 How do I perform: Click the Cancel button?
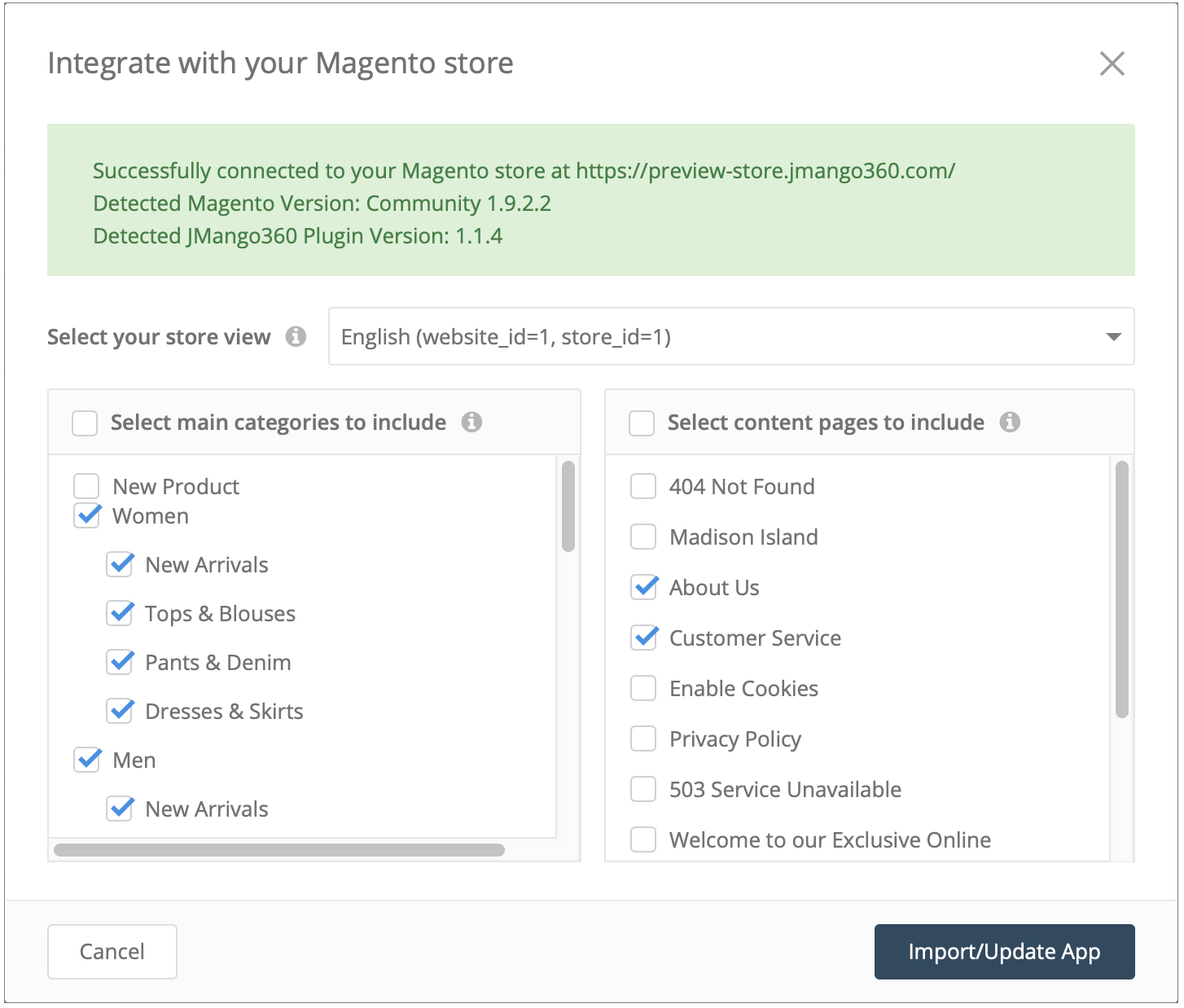click(112, 951)
